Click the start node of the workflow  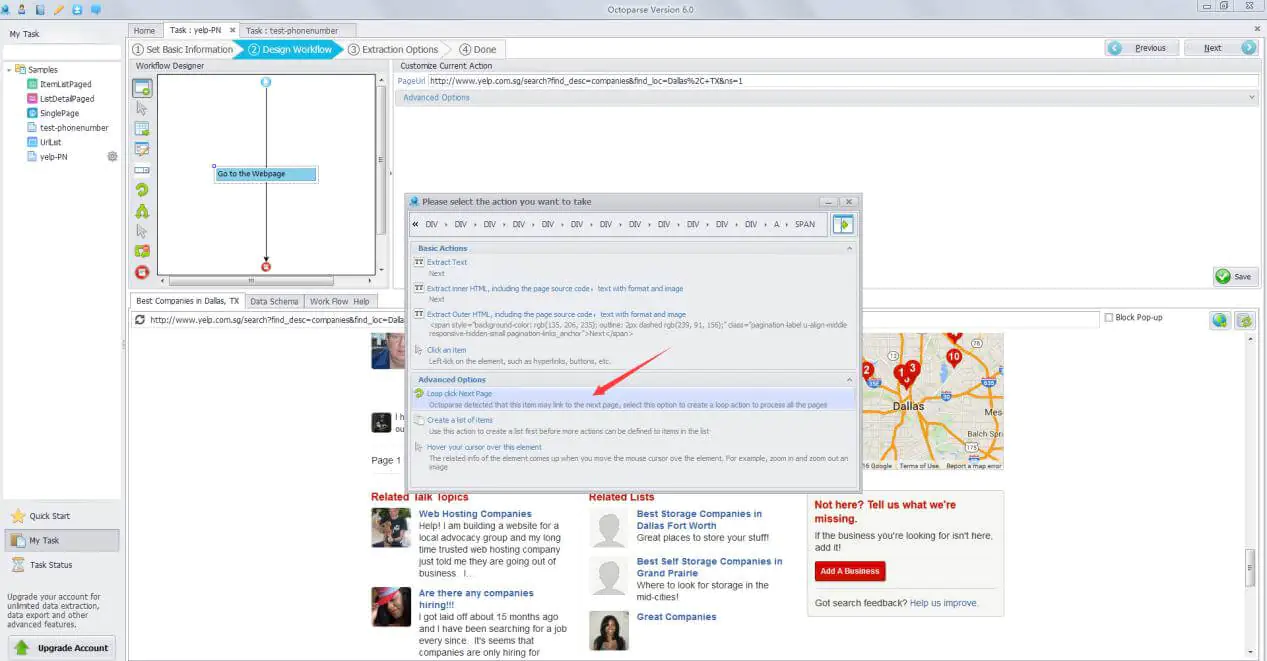(266, 82)
